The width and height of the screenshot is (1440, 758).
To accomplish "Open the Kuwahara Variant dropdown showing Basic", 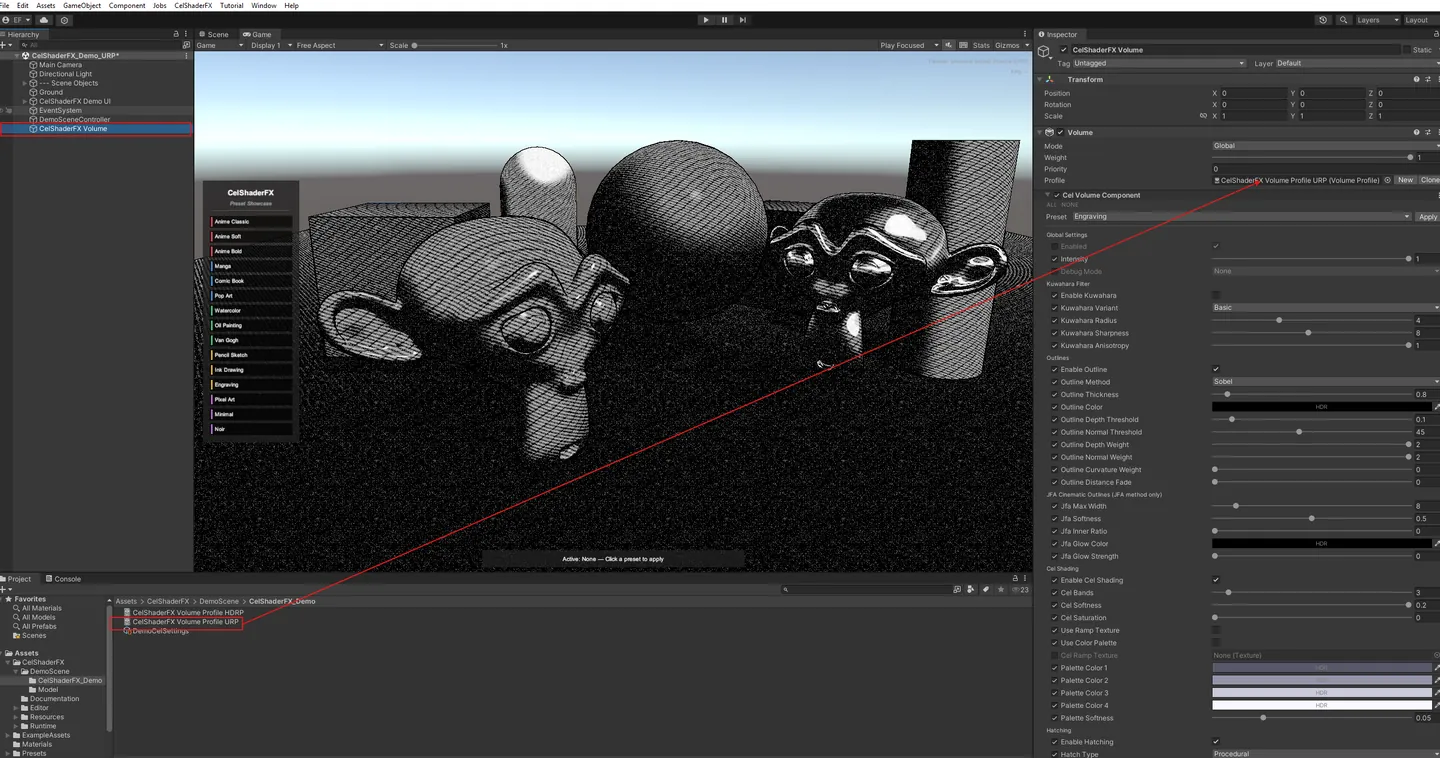I will (x=1326, y=308).
